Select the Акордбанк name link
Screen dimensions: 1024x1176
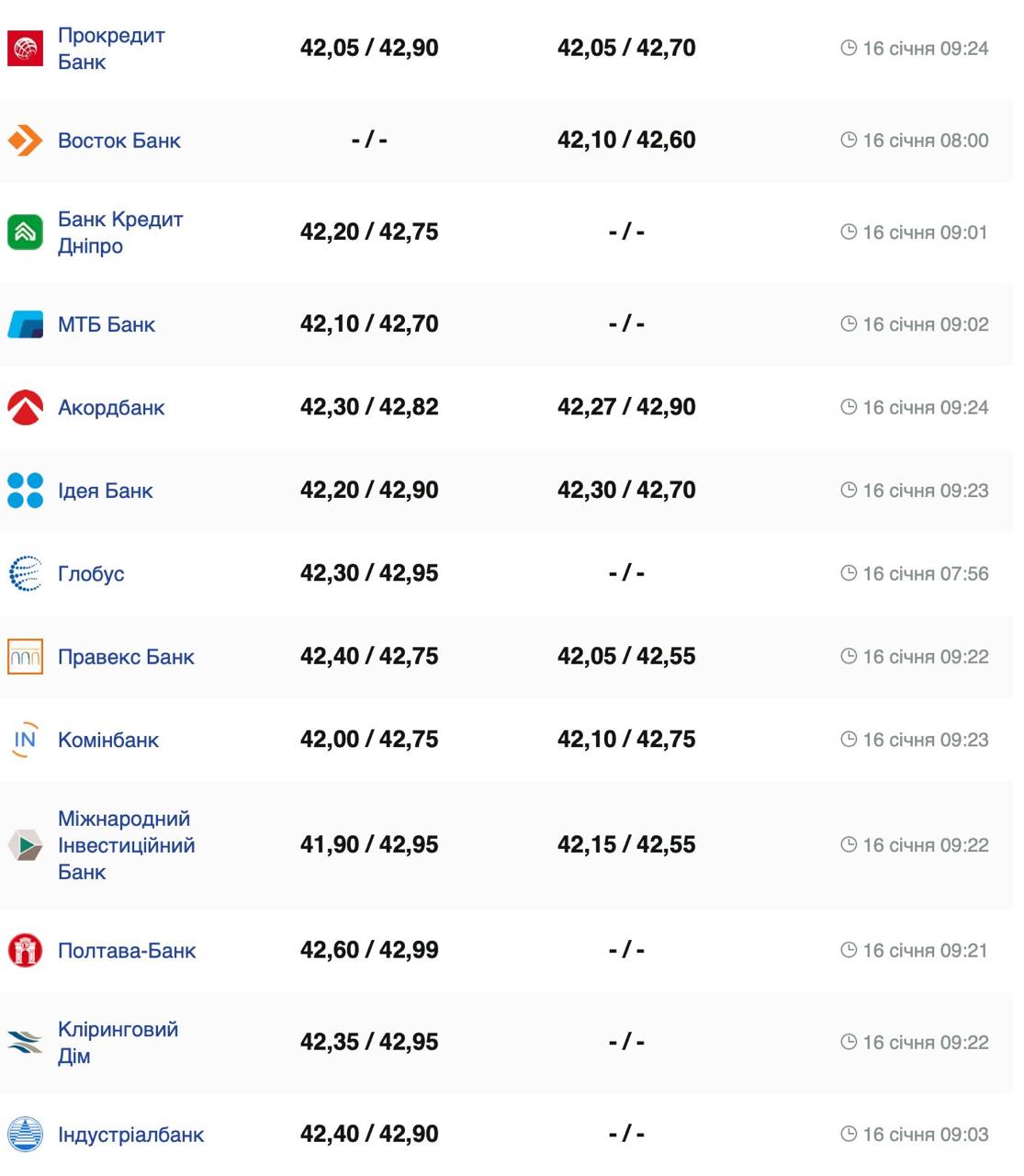point(111,408)
